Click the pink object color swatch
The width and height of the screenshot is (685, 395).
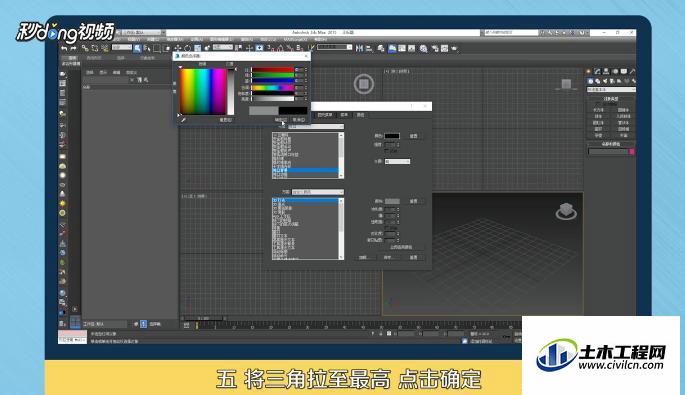[x=632, y=152]
